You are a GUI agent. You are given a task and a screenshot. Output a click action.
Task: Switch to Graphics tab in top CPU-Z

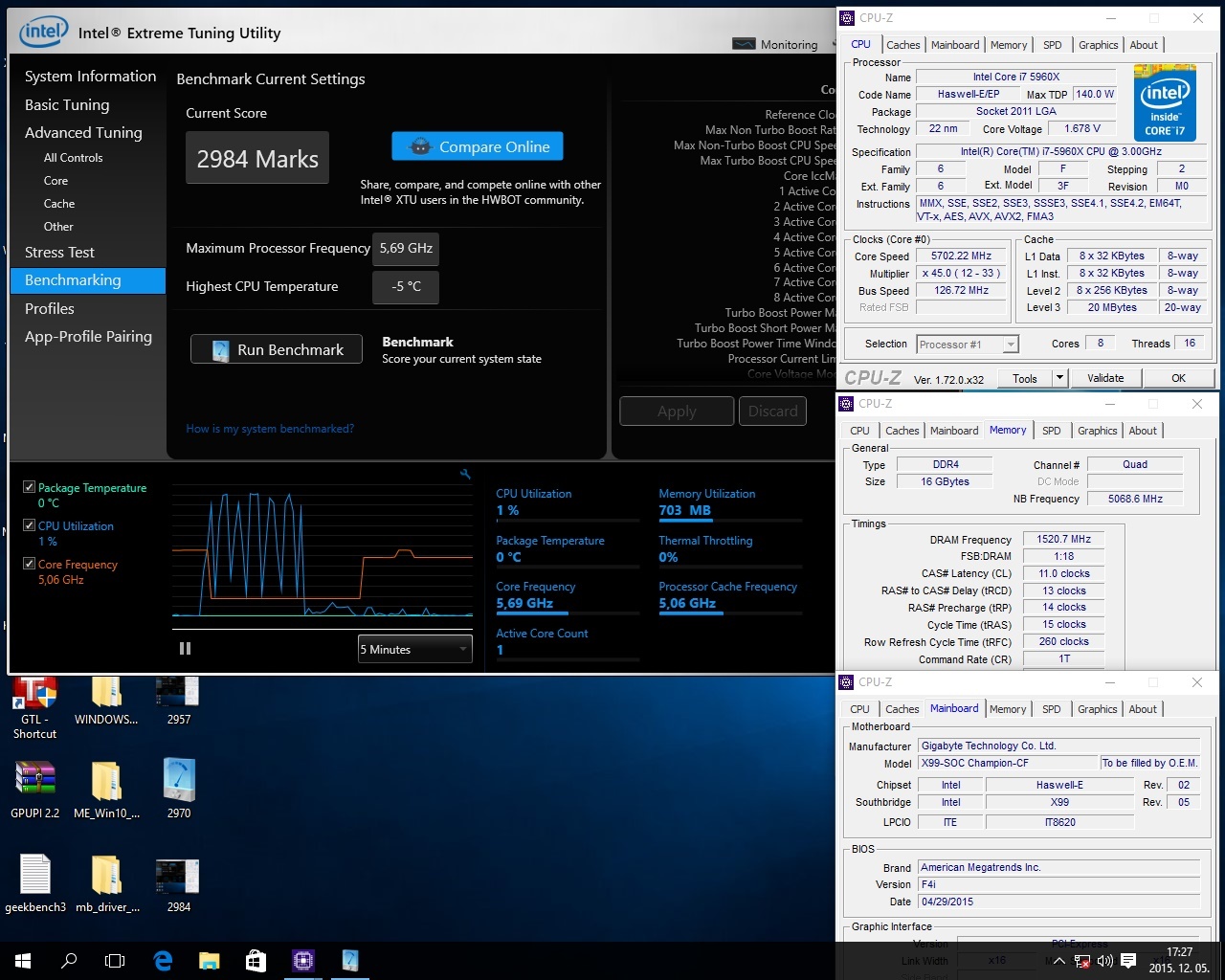(1098, 45)
